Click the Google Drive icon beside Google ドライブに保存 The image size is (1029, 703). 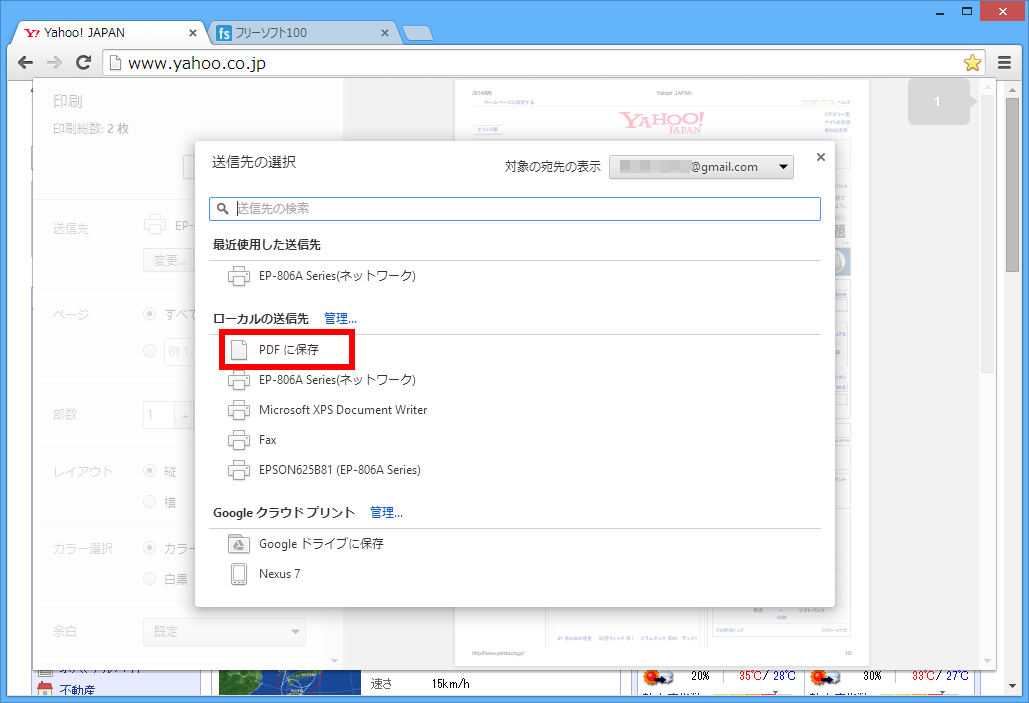click(239, 544)
